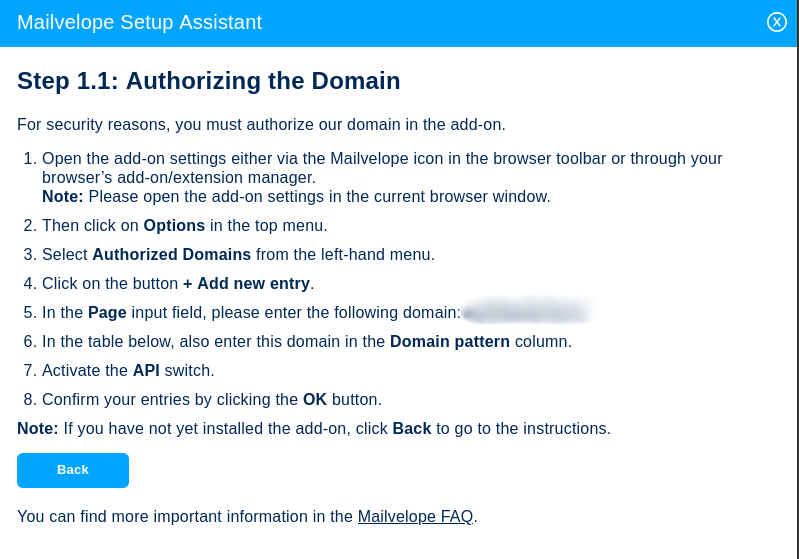Click the bold Authorized Domains text
The height and width of the screenshot is (559, 799).
pos(171,255)
